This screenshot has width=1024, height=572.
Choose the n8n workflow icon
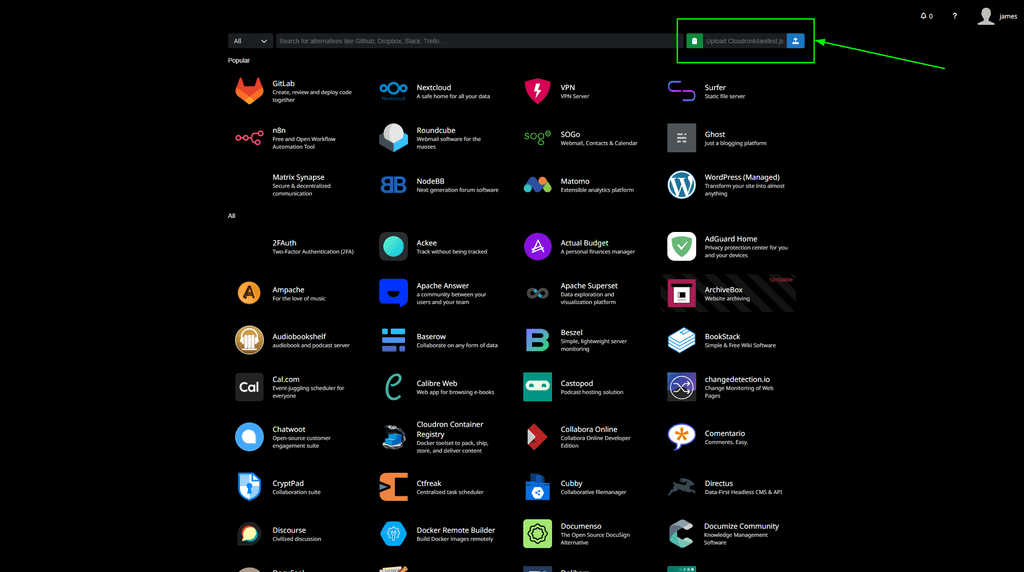[x=249, y=138]
